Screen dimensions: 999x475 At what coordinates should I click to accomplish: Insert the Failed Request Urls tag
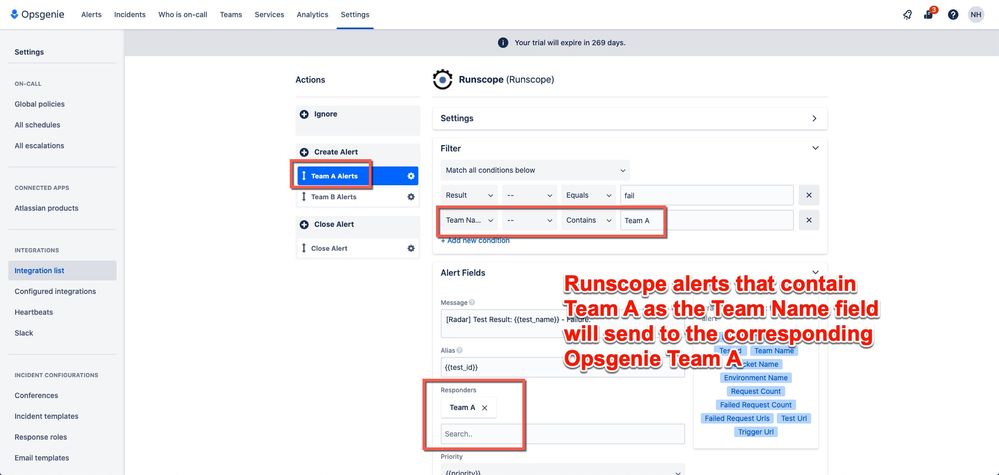tap(737, 419)
